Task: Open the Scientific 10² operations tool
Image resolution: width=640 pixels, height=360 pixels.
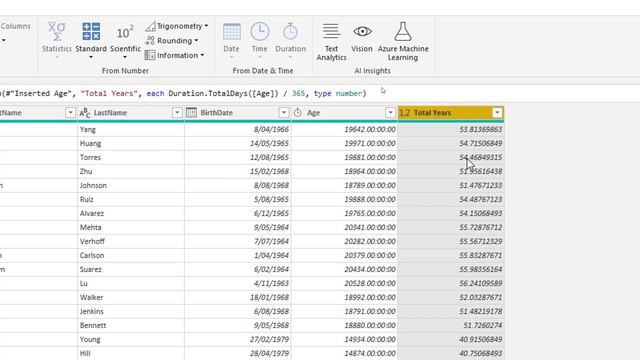Action: (x=125, y=40)
